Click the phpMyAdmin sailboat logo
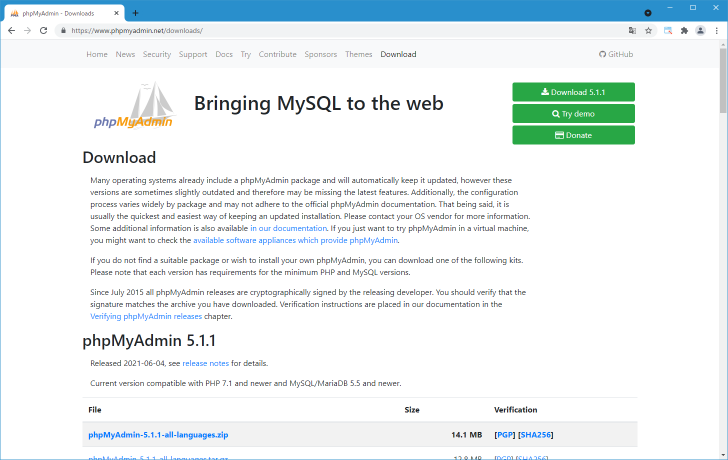Screen dimensions: 728x460 point(134,106)
